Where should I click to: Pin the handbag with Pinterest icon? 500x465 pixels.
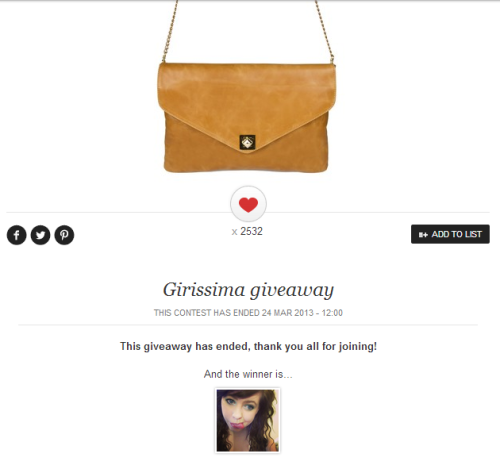(64, 235)
